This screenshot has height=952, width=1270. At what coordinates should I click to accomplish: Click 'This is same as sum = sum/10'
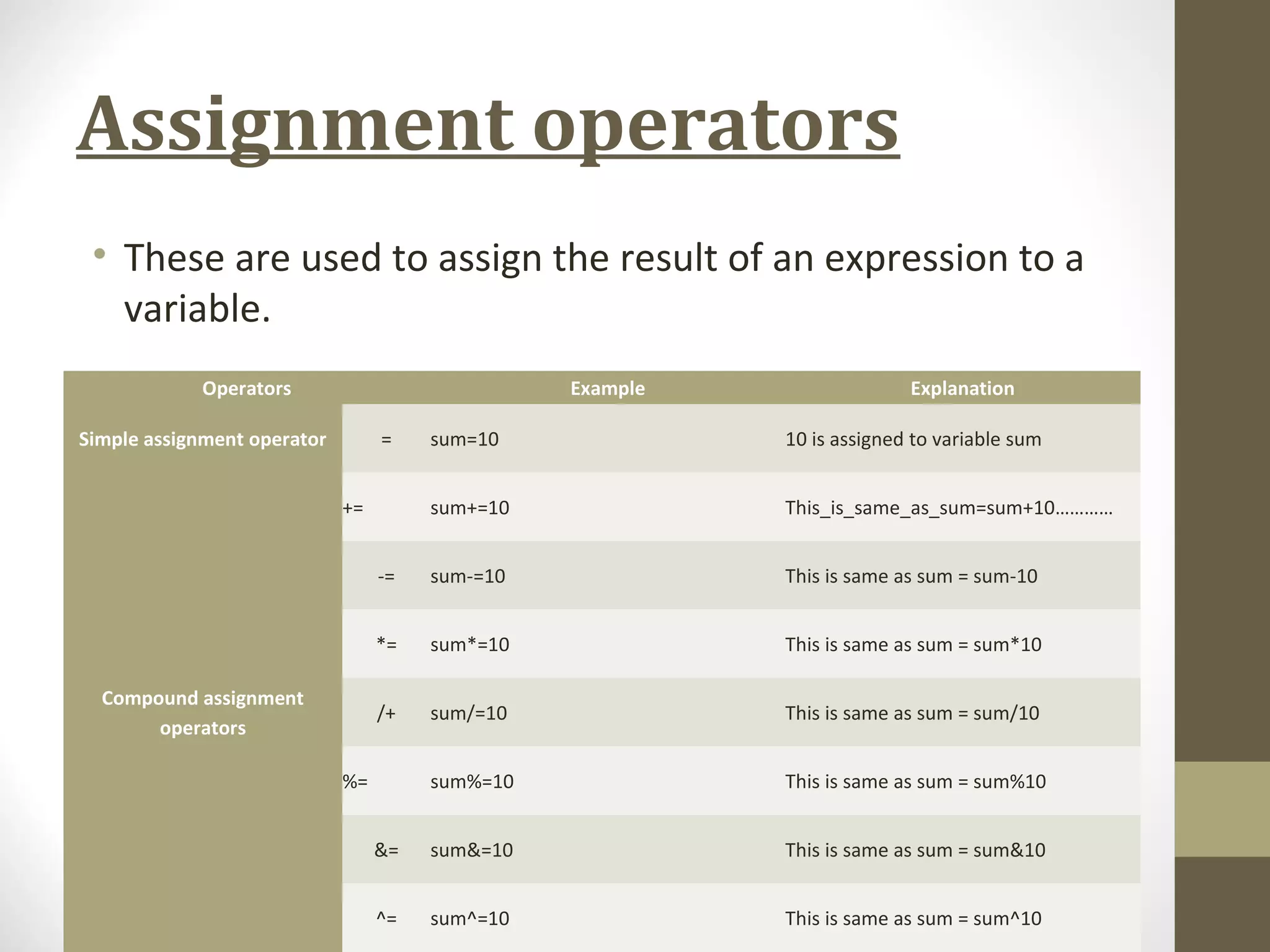tap(912, 713)
